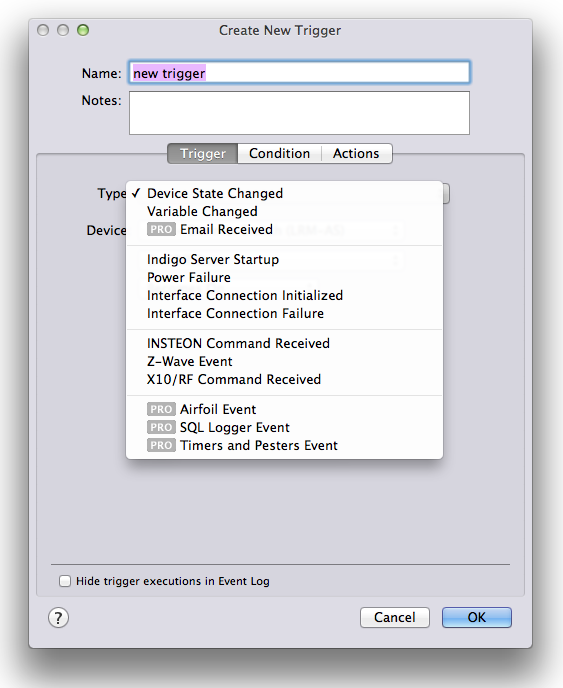
Task: Enable Hide trigger executions in Event Log
Action: click(65, 581)
